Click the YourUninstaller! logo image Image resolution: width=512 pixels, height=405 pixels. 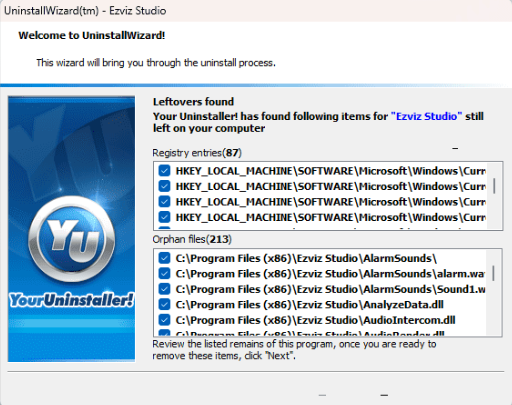coord(71,229)
